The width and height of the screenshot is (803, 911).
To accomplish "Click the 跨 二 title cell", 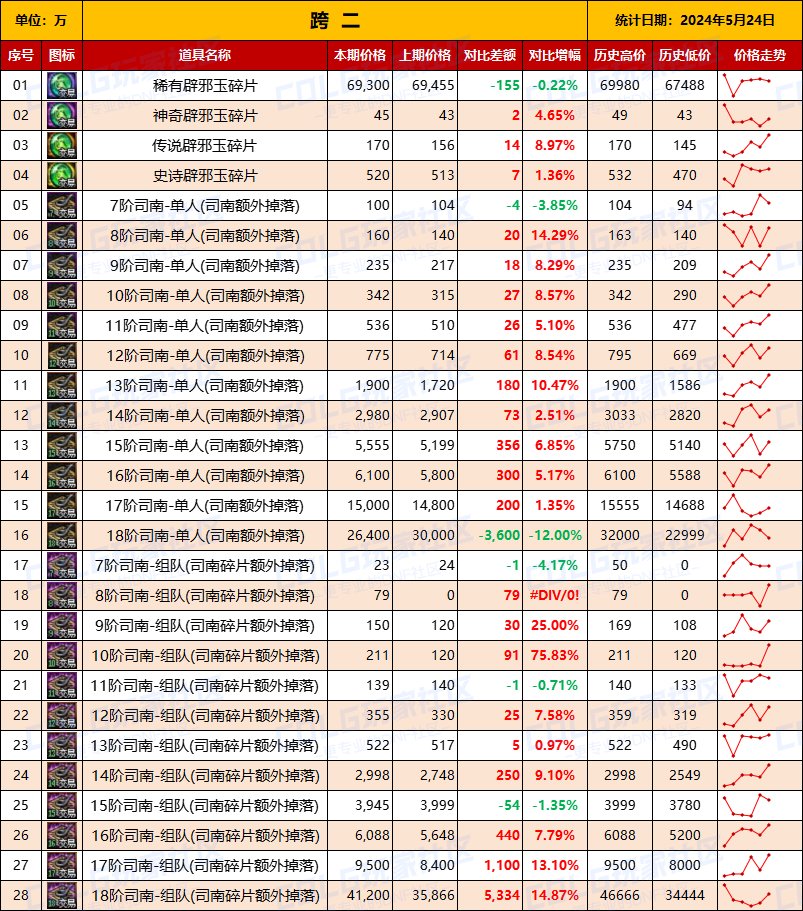I will 335,20.
